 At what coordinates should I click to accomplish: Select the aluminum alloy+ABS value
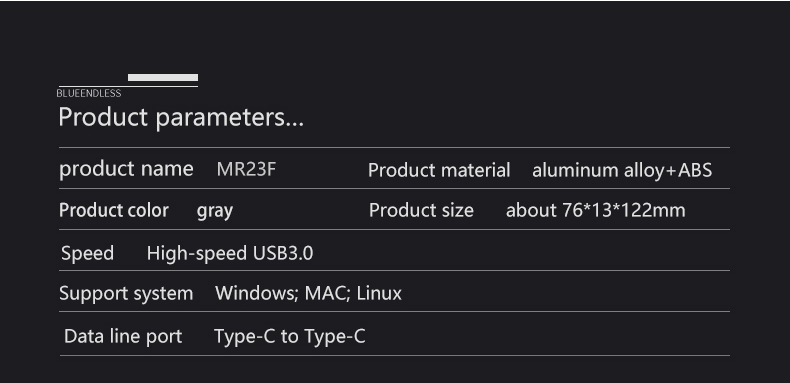tap(622, 170)
